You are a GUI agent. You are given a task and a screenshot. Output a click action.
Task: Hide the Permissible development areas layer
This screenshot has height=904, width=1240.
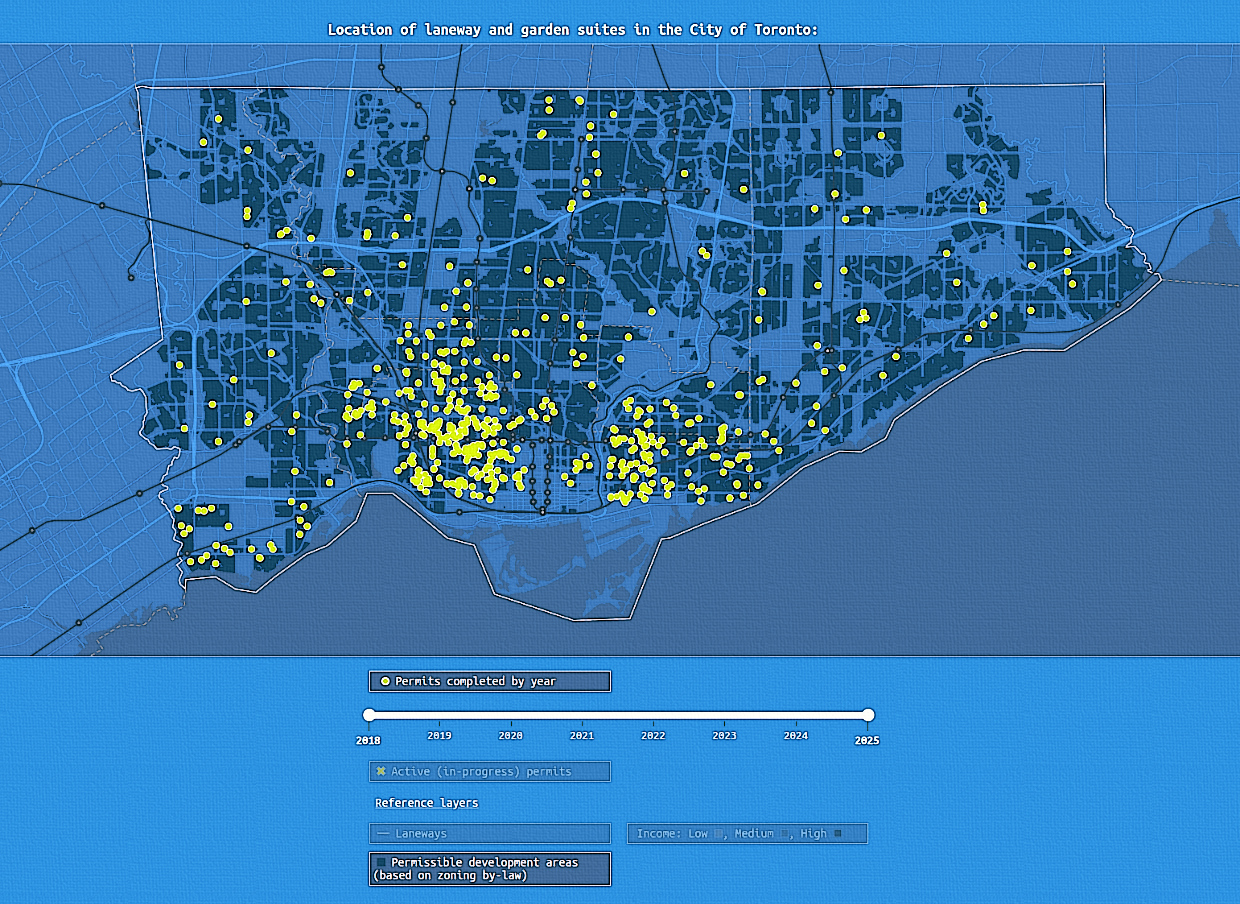[x=489, y=869]
